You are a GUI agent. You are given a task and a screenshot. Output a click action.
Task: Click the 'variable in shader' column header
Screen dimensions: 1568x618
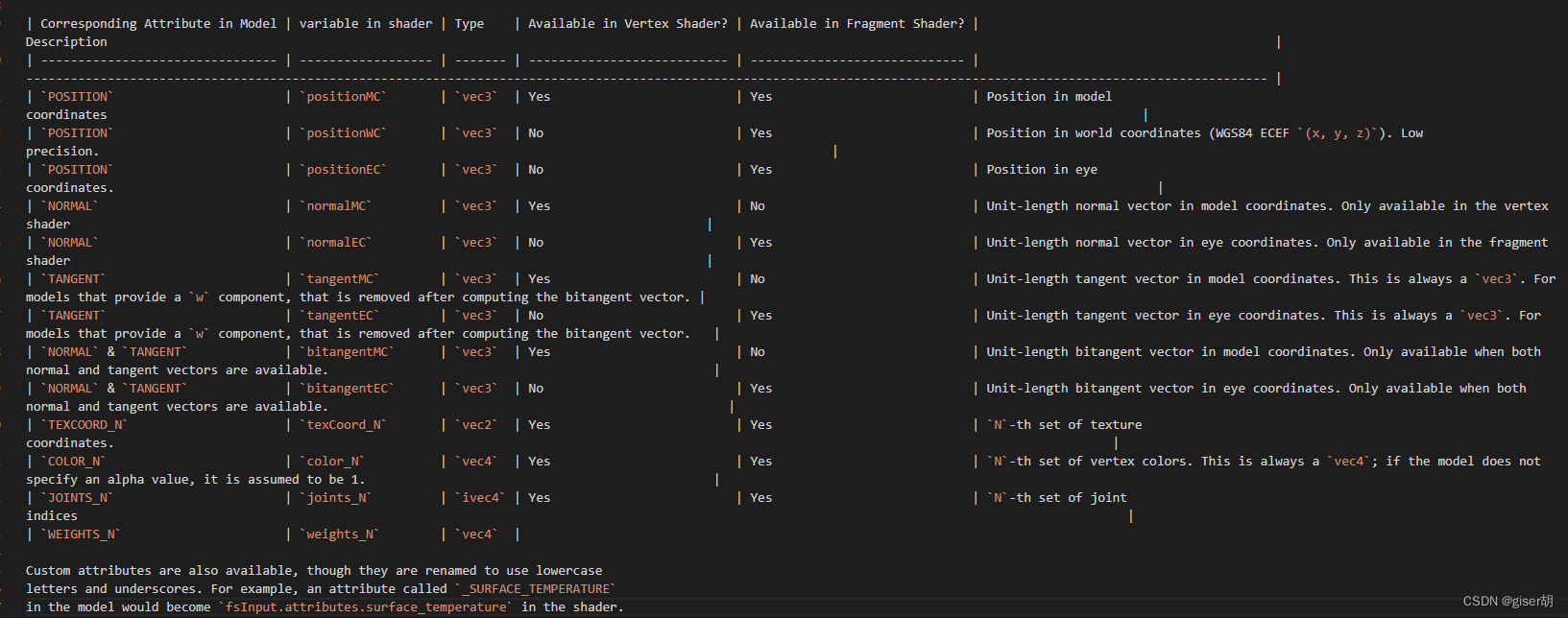[366, 23]
